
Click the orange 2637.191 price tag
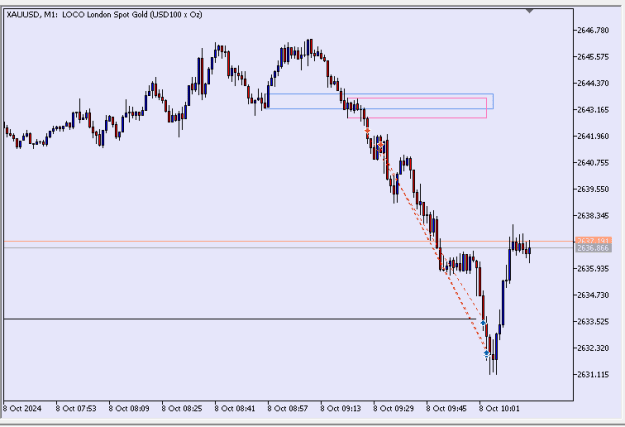tap(593, 241)
